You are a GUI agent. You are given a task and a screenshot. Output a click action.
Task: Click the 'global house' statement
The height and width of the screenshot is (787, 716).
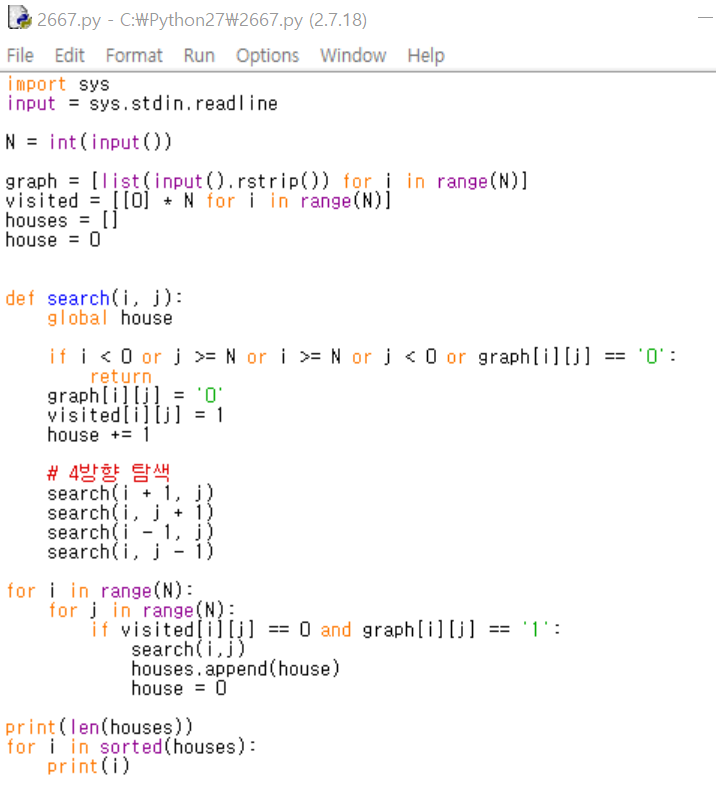(110, 318)
